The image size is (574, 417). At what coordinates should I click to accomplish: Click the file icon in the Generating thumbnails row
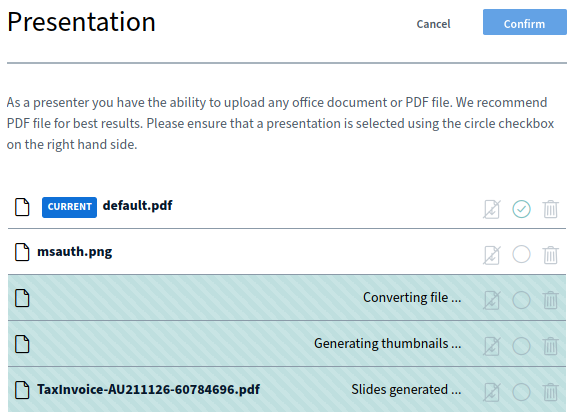pyautogui.click(x=22, y=344)
